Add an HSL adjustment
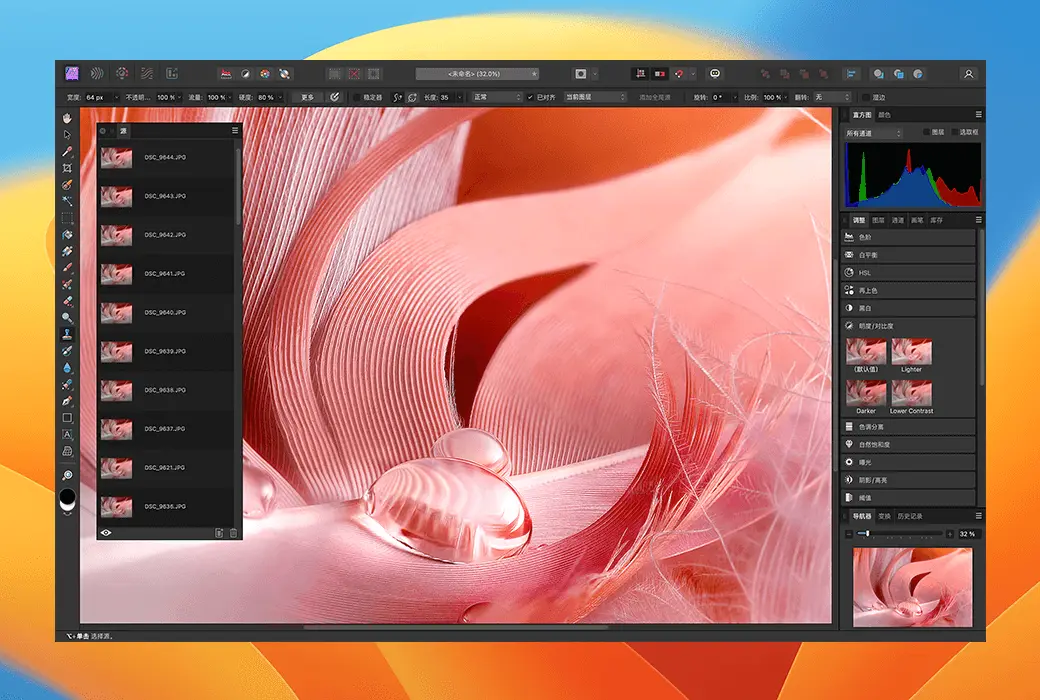The width and height of the screenshot is (1040, 700). (x=908, y=273)
